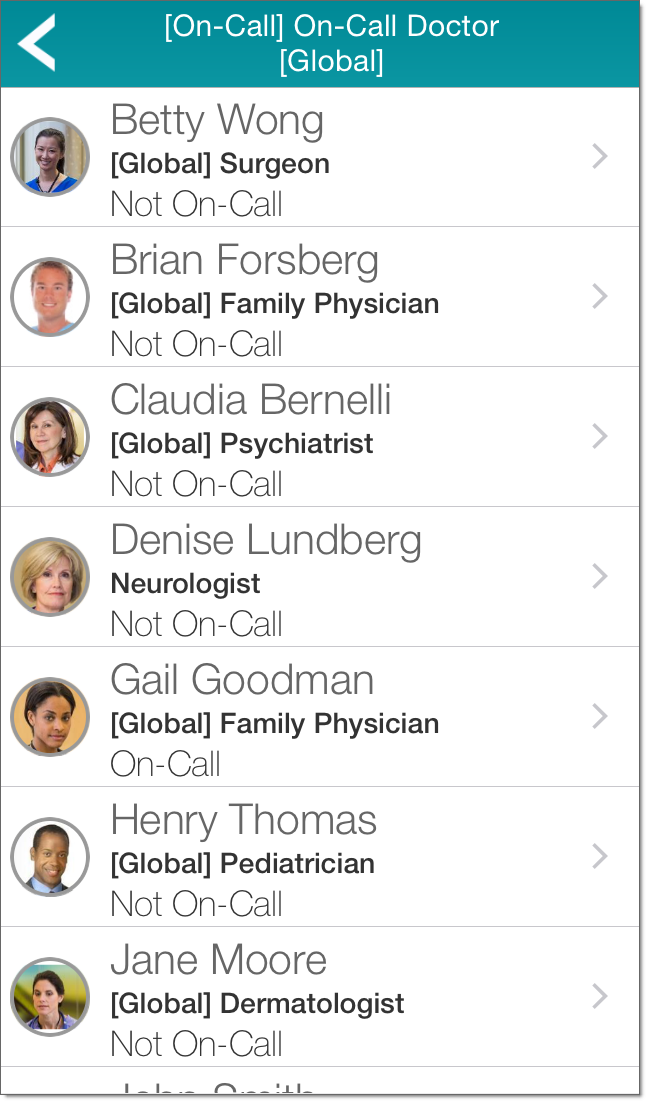Tap Jane Moore's avatar picture
The image size is (646, 1101).
pos(50,997)
